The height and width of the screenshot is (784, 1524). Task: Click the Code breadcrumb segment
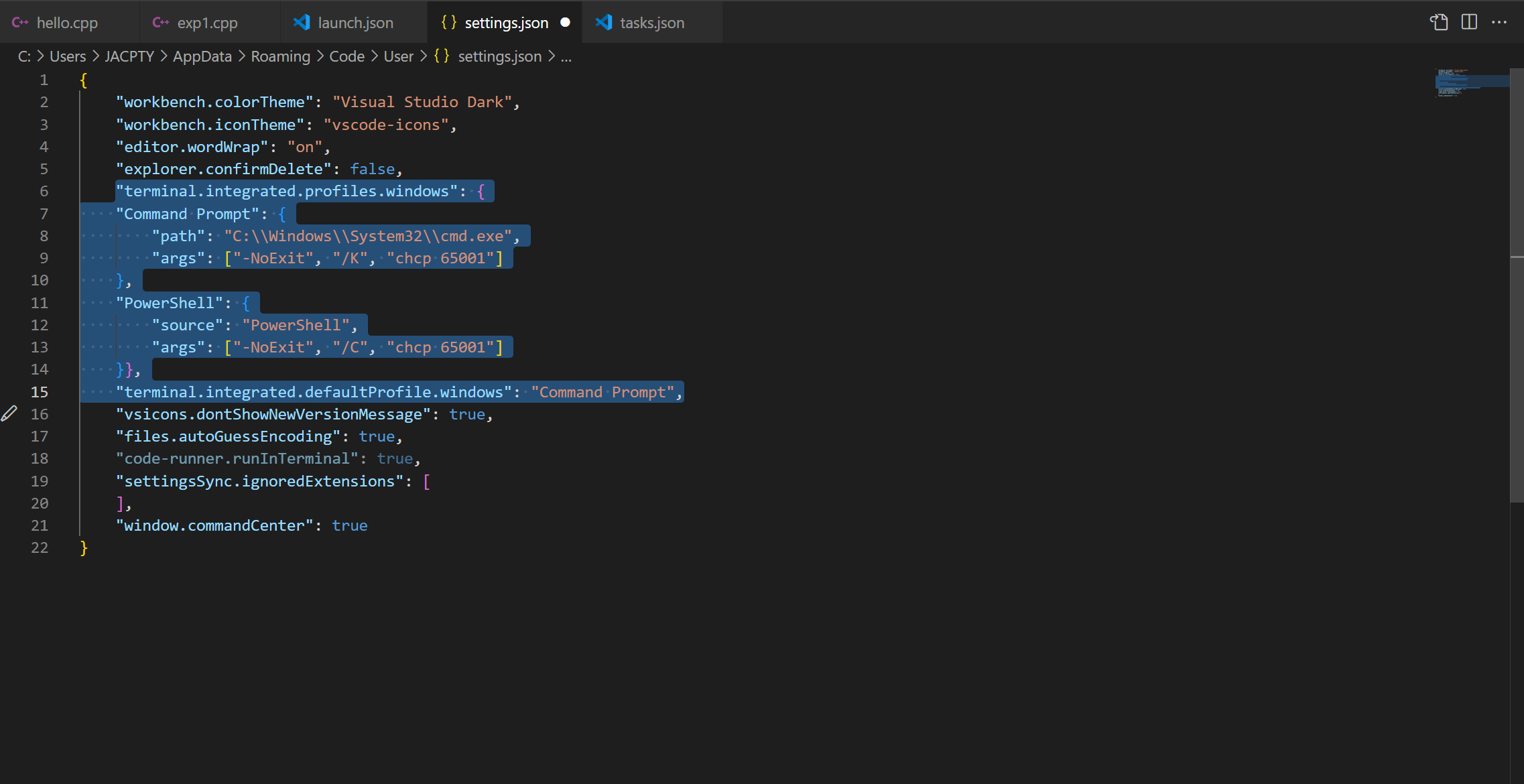click(346, 56)
